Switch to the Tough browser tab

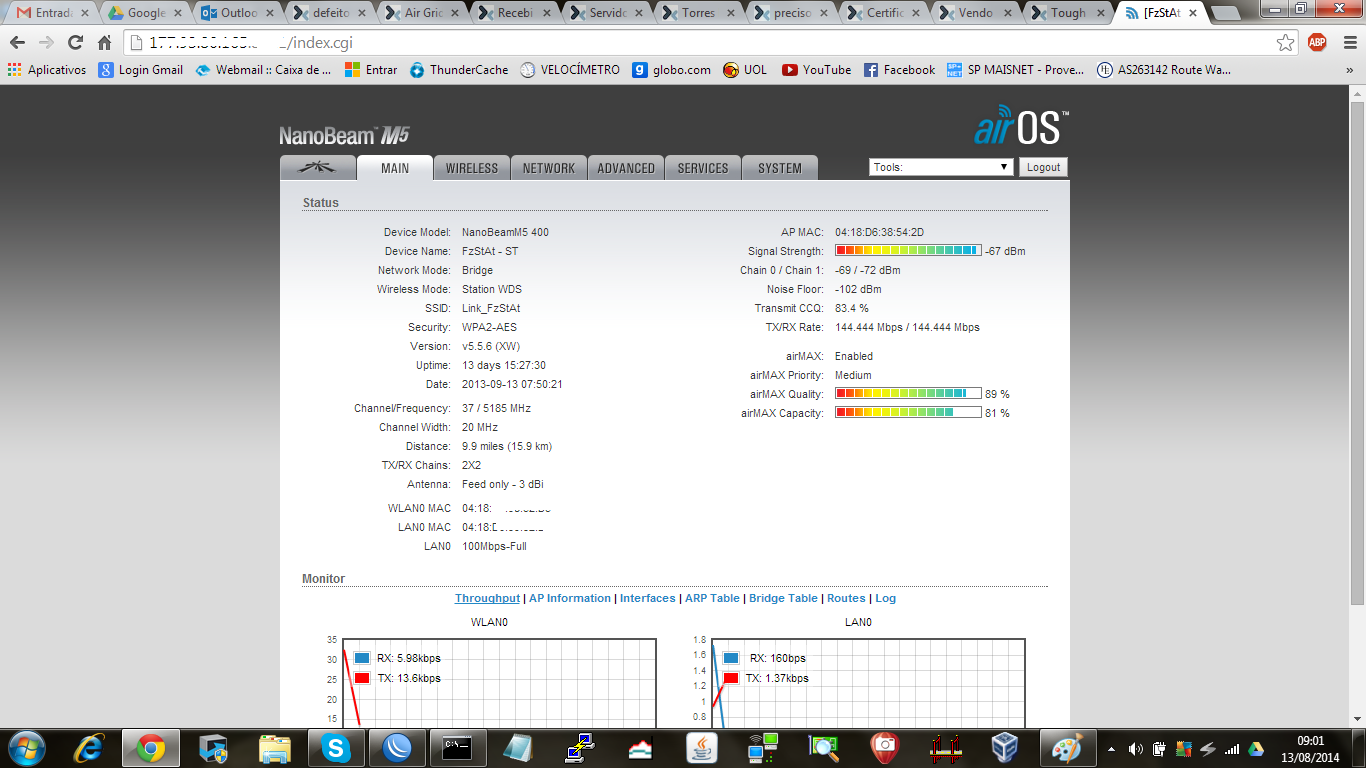1066,13
